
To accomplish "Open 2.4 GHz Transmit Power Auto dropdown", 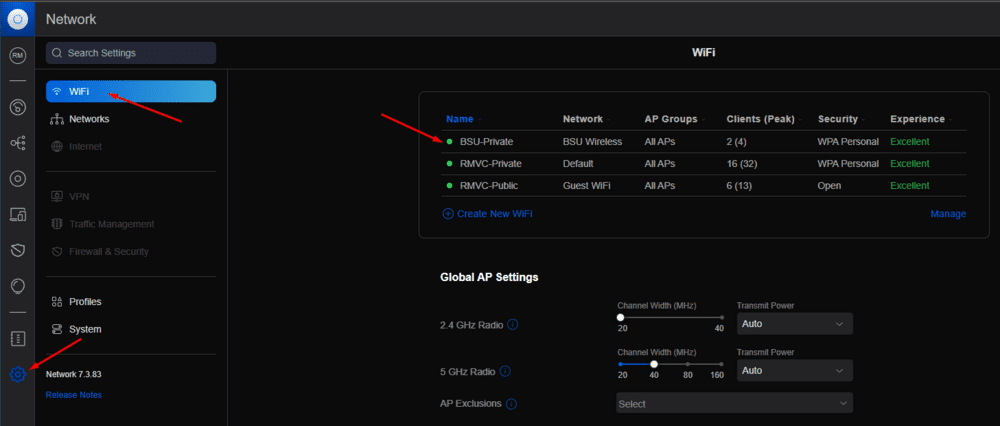I will [795, 324].
